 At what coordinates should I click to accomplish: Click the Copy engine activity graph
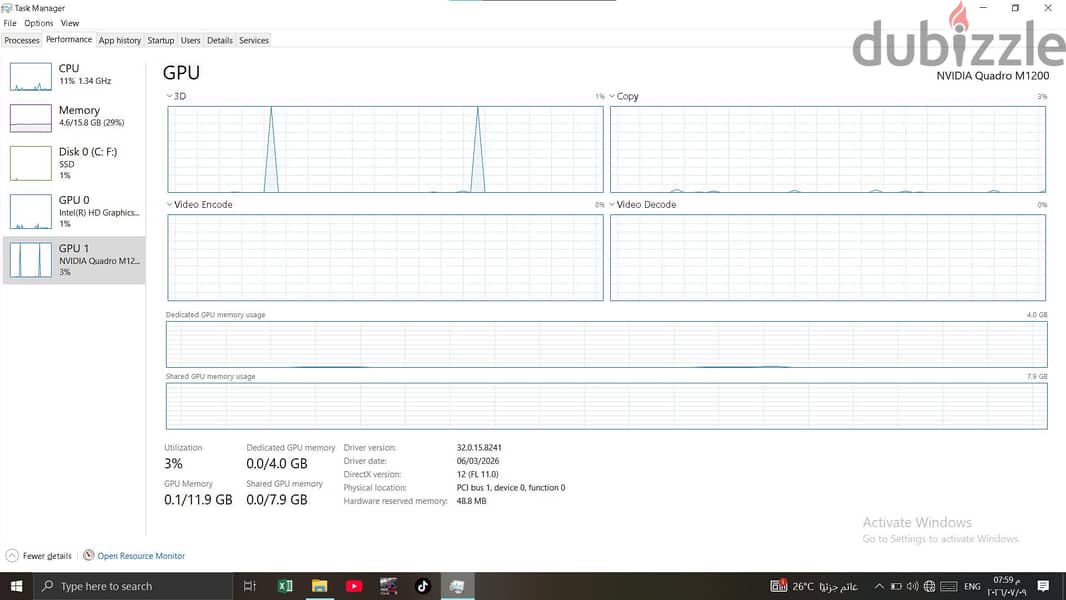(827, 149)
